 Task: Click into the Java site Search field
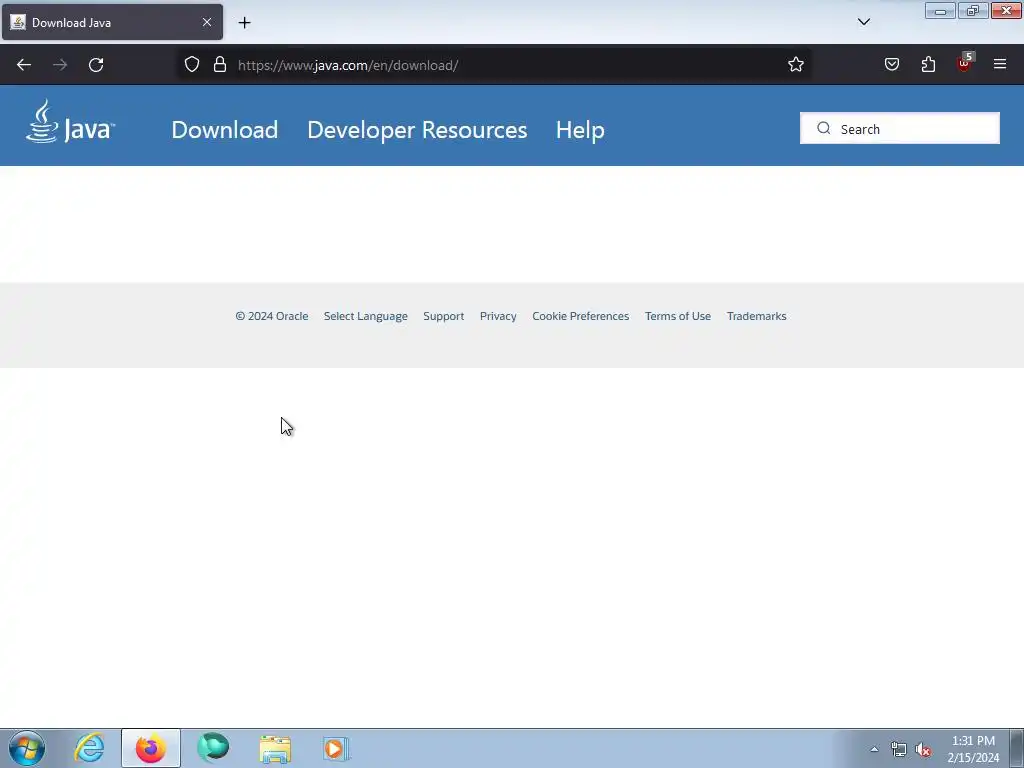tap(899, 129)
